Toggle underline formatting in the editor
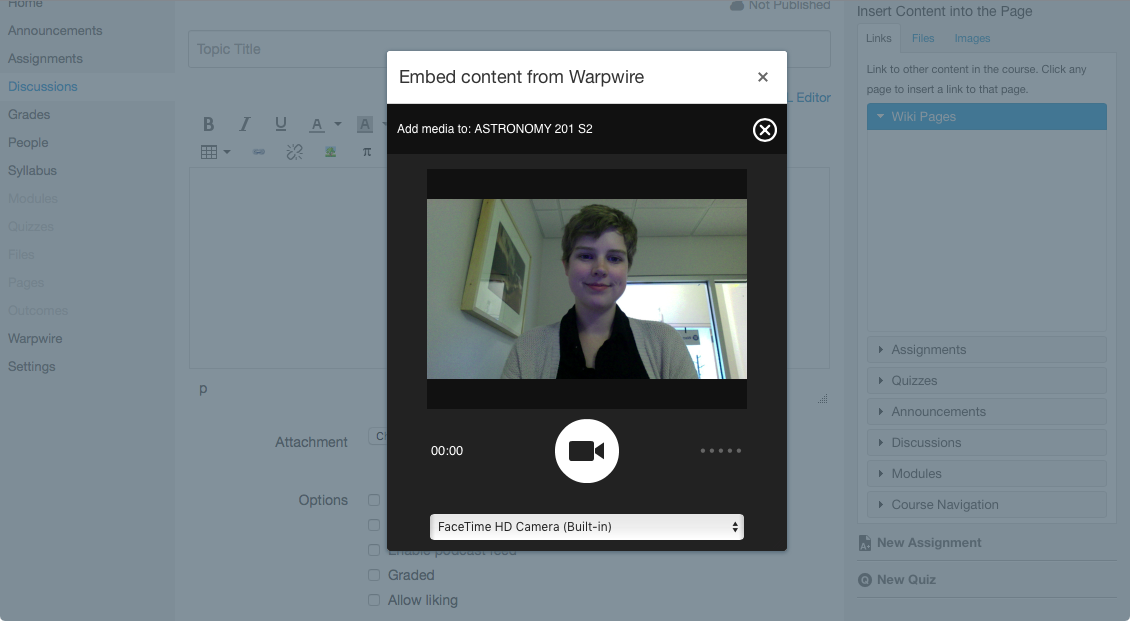The height and width of the screenshot is (621, 1130). pyautogui.click(x=281, y=124)
